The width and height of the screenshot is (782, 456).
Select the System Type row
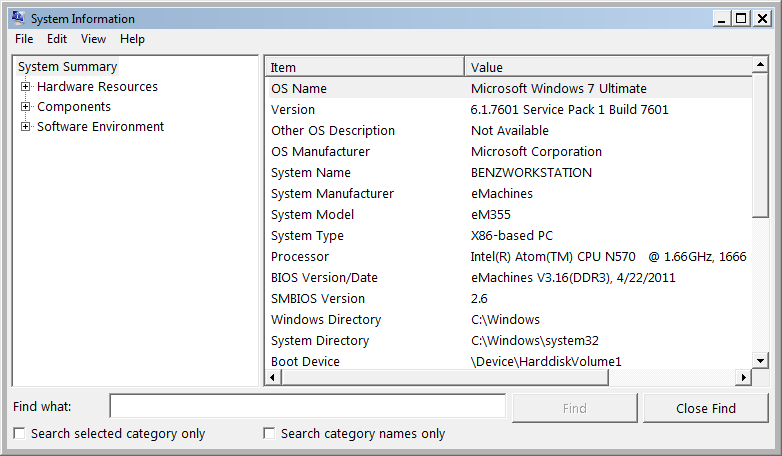509,235
